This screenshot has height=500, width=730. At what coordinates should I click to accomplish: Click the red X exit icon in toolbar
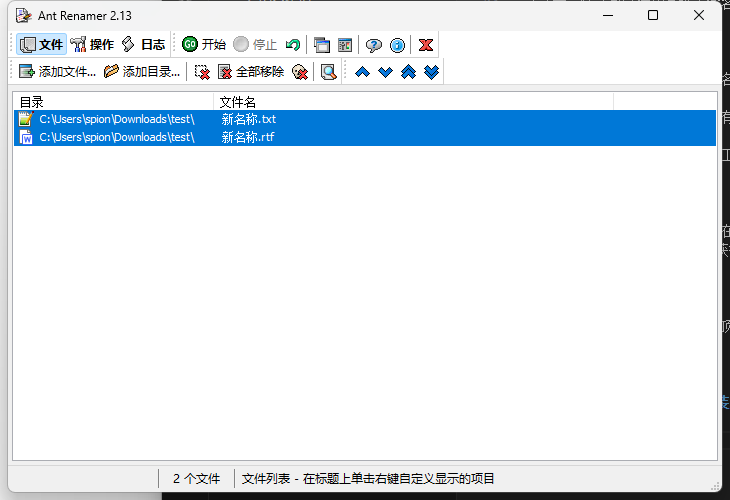tap(426, 45)
